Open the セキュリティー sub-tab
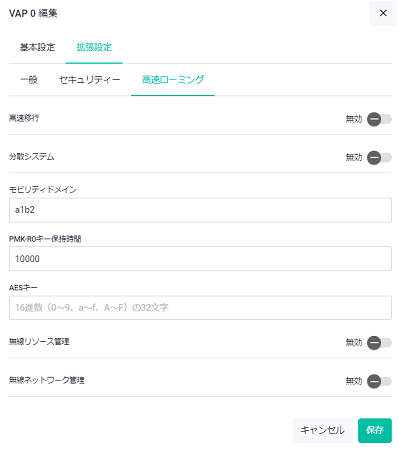Image resolution: width=399 pixels, height=449 pixels. (89, 80)
